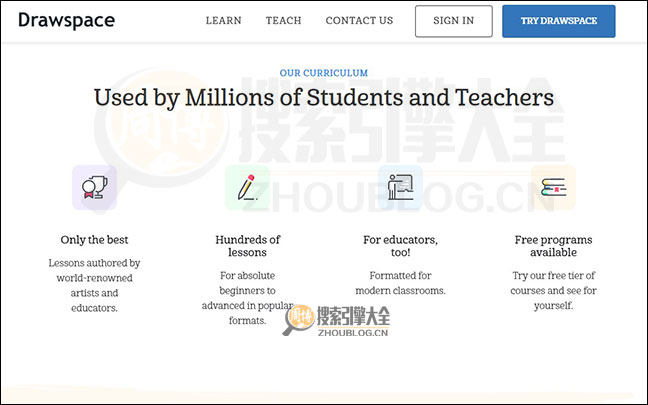Select the 'Free programs available' heading

coord(553,247)
